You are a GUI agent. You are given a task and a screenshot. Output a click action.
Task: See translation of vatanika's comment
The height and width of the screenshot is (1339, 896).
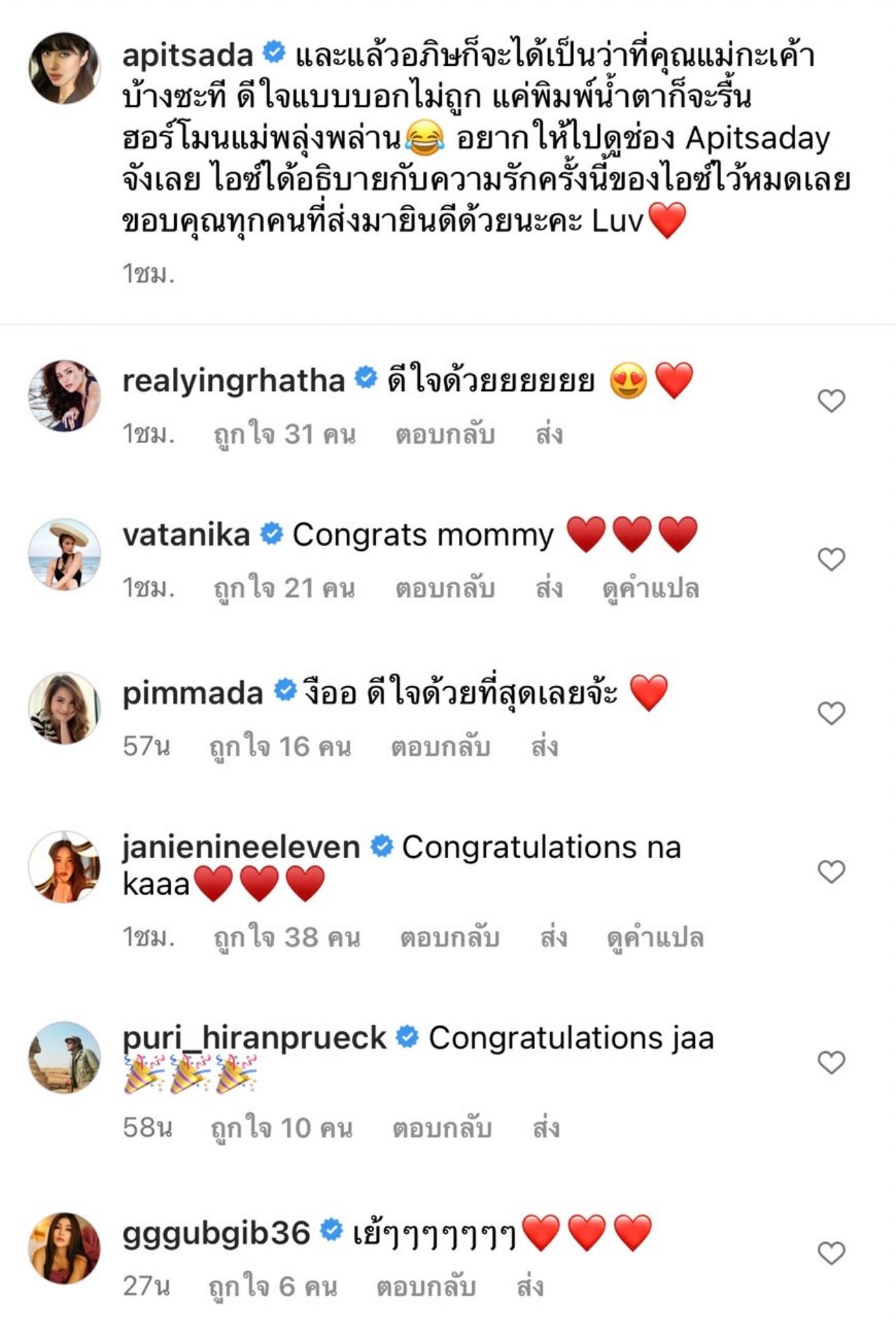point(650,589)
